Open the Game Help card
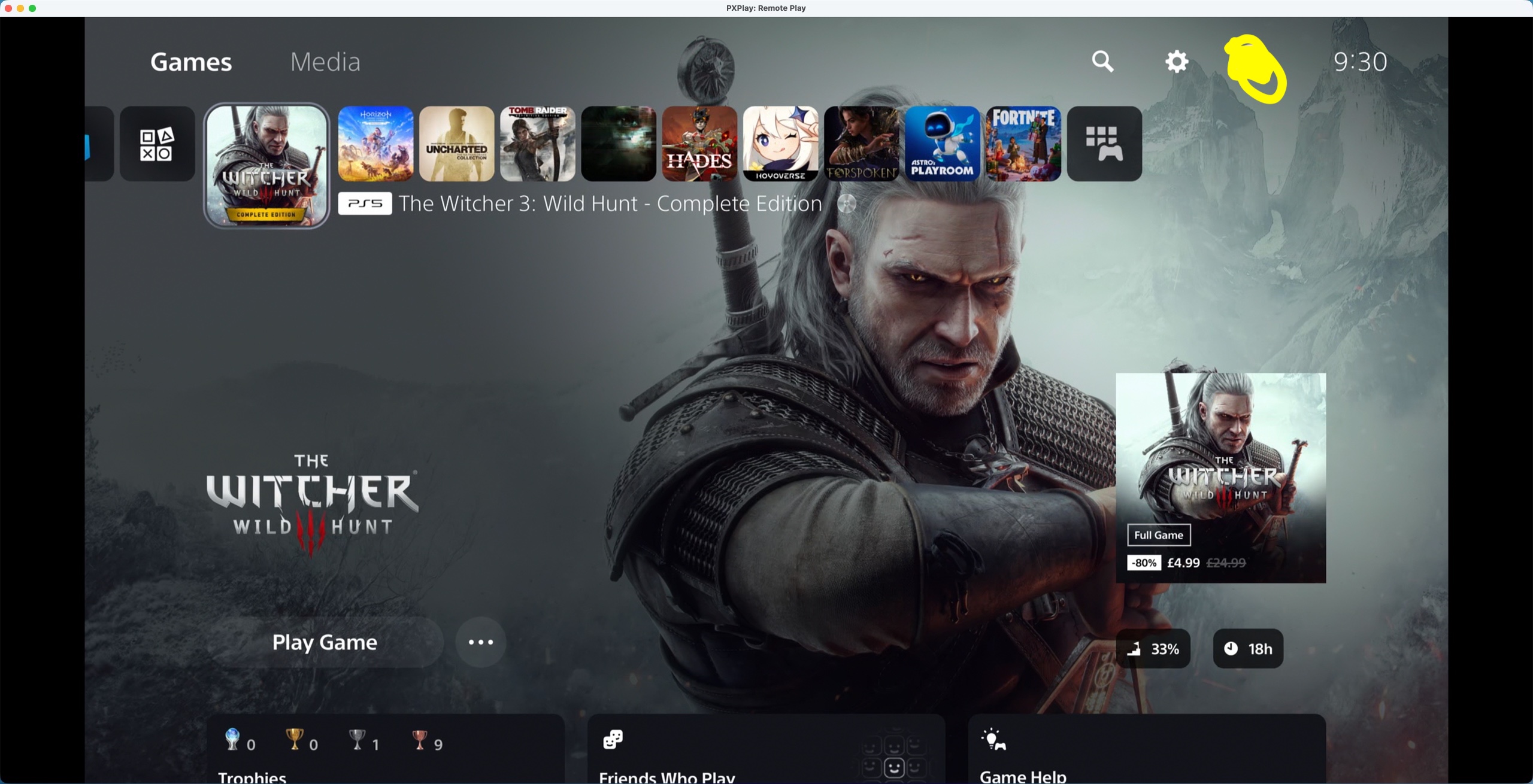The width and height of the screenshot is (1533, 784). click(x=1146, y=751)
